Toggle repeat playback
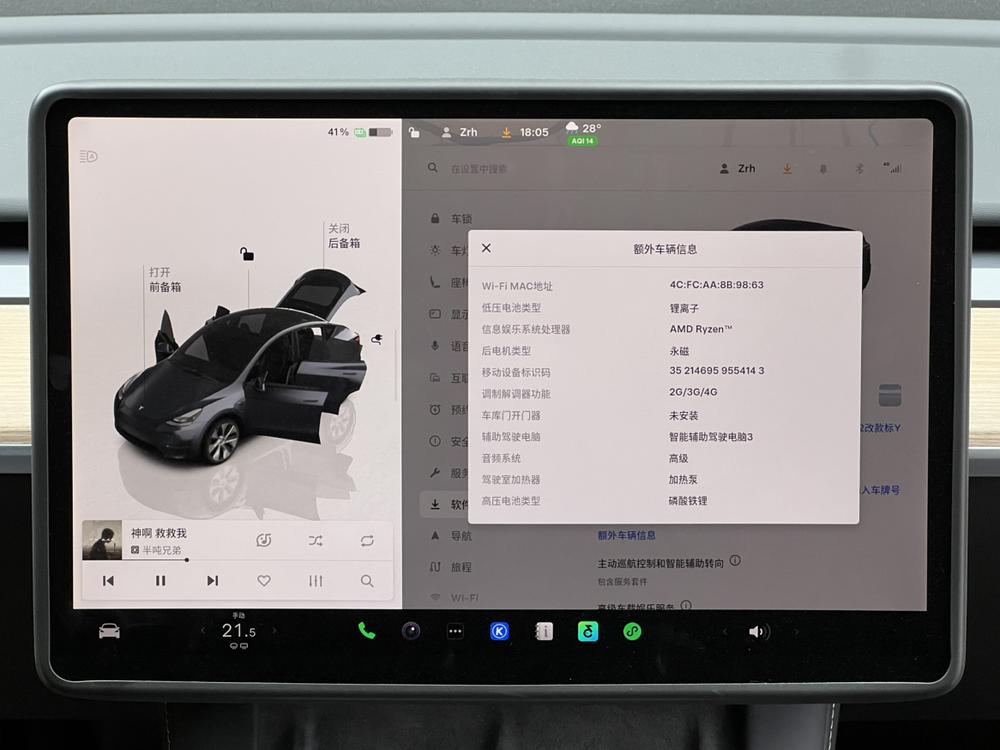The image size is (1000, 750). [x=367, y=541]
